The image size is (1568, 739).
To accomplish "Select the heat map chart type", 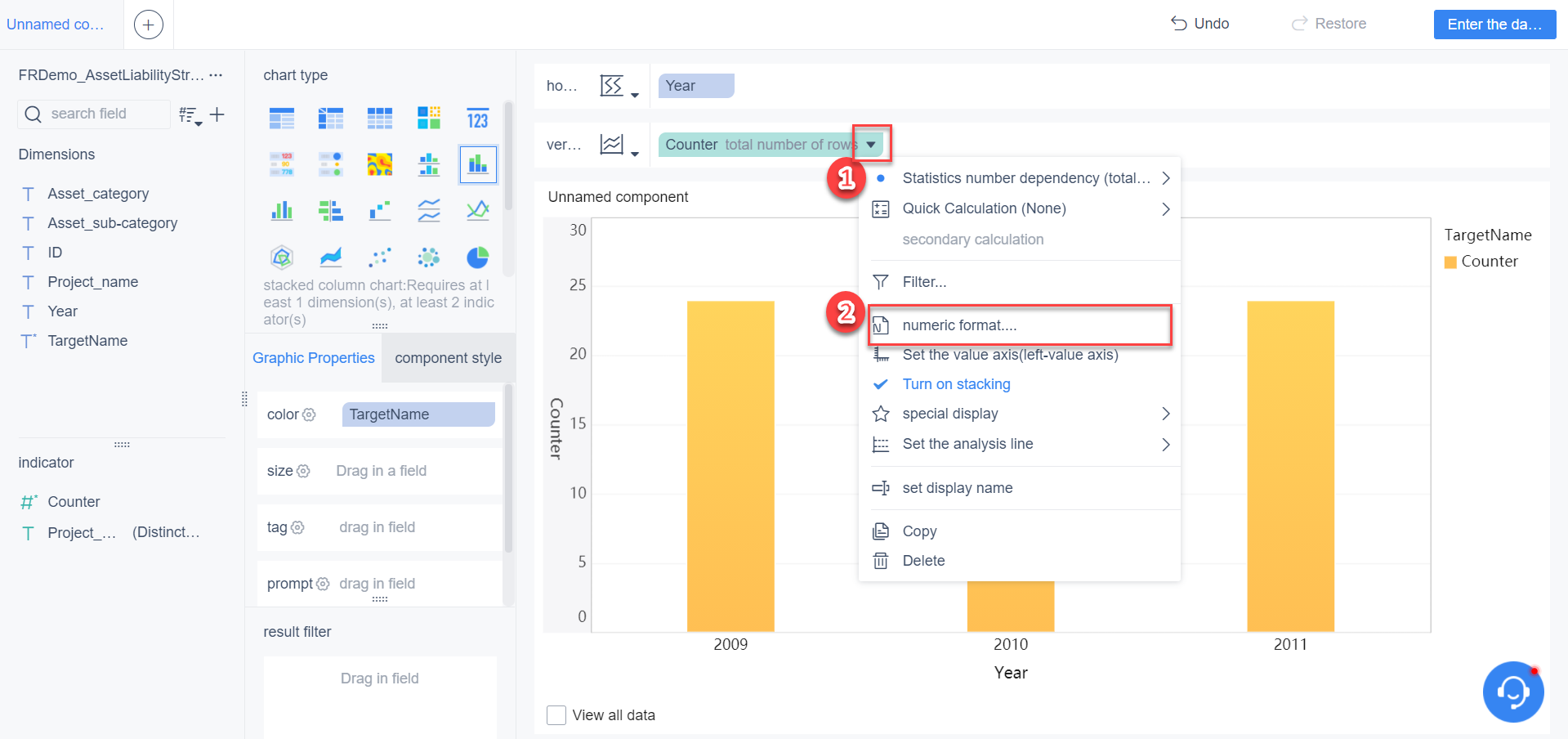I will click(x=380, y=164).
